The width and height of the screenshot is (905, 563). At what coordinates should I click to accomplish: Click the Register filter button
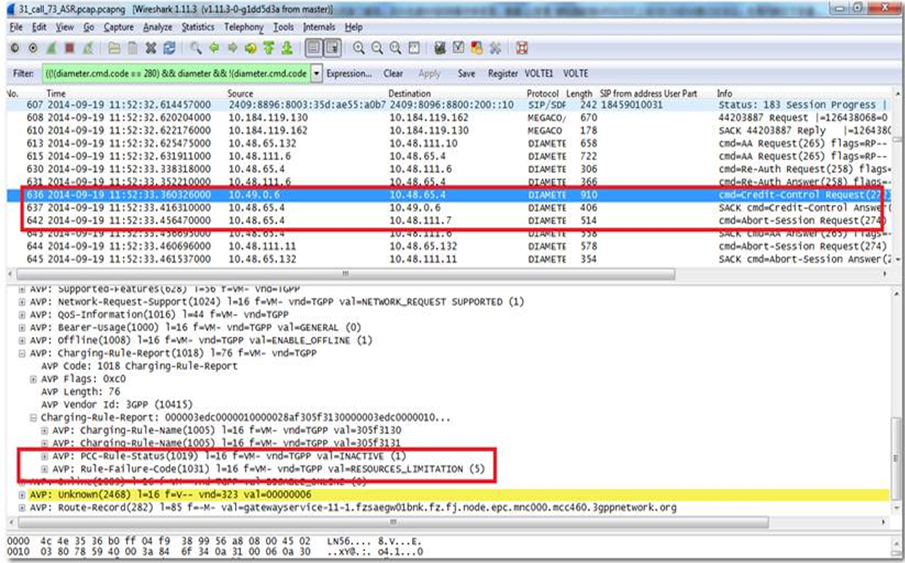tap(503, 74)
